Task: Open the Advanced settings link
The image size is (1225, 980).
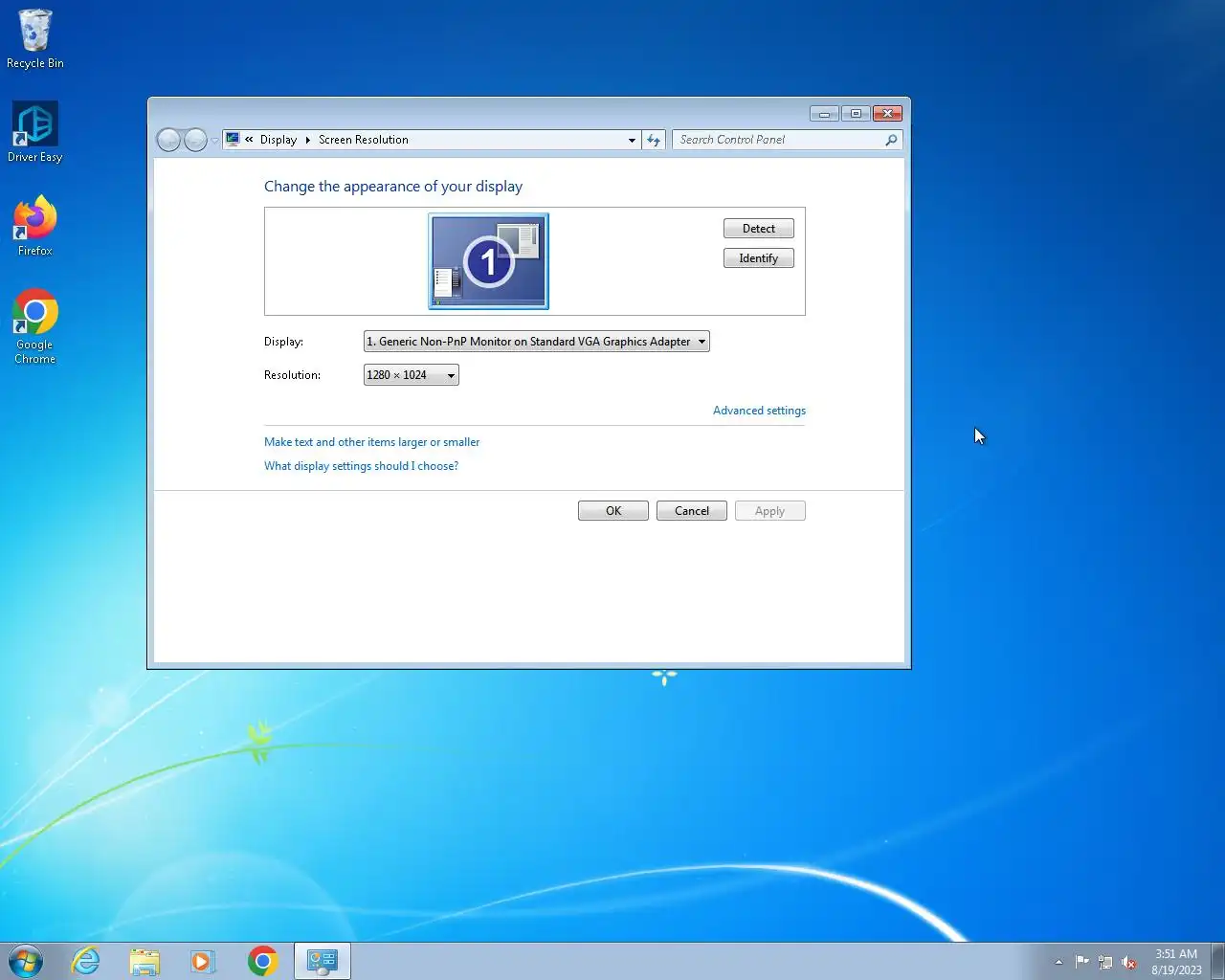Action: (x=759, y=411)
